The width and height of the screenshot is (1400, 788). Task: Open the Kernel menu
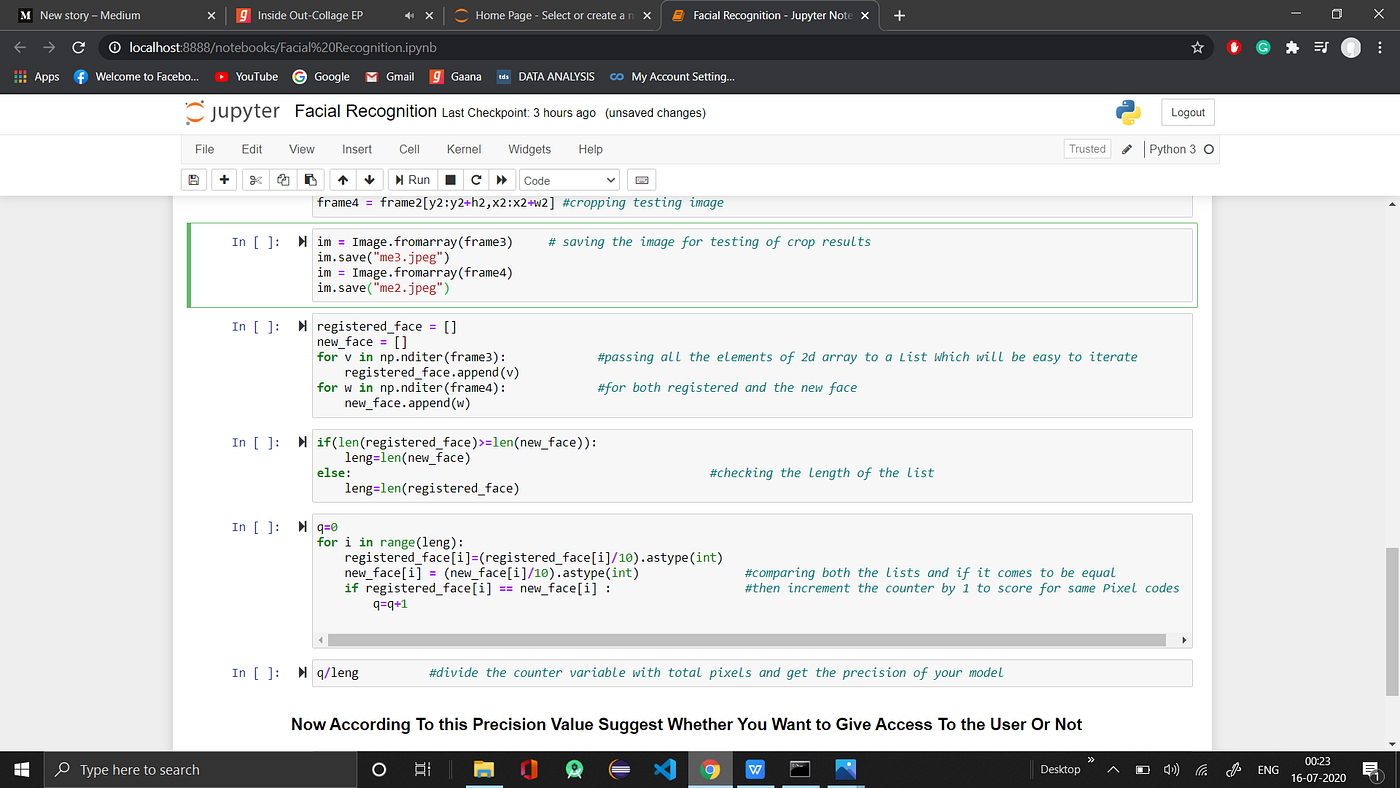[464, 149]
